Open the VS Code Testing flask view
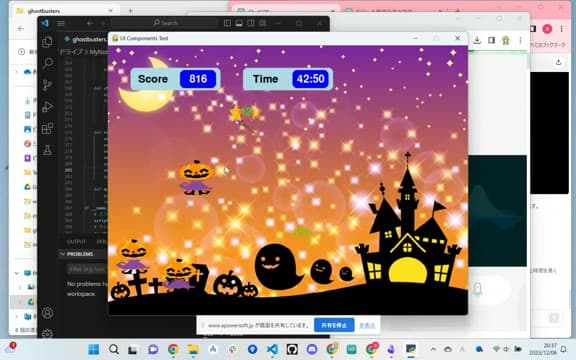Image resolution: width=576 pixels, height=360 pixels. [x=47, y=150]
